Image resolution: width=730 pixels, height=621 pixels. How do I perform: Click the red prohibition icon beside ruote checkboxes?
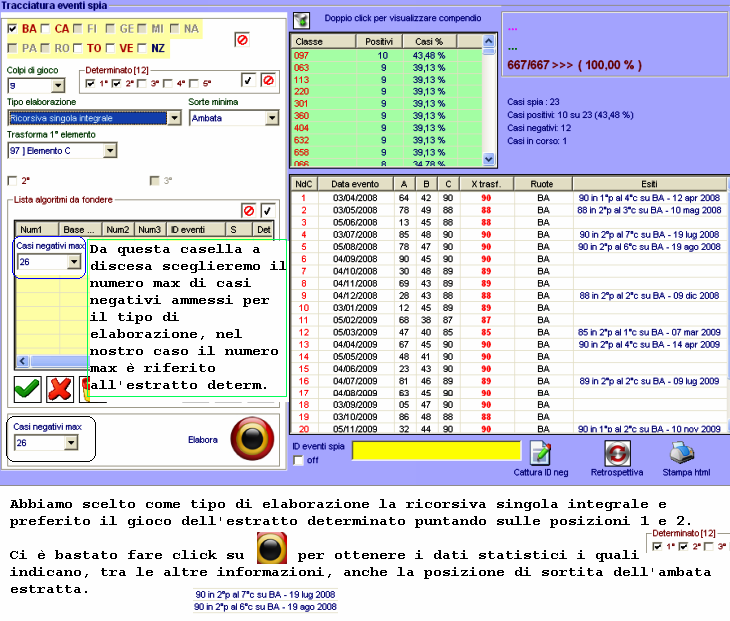click(x=242, y=40)
